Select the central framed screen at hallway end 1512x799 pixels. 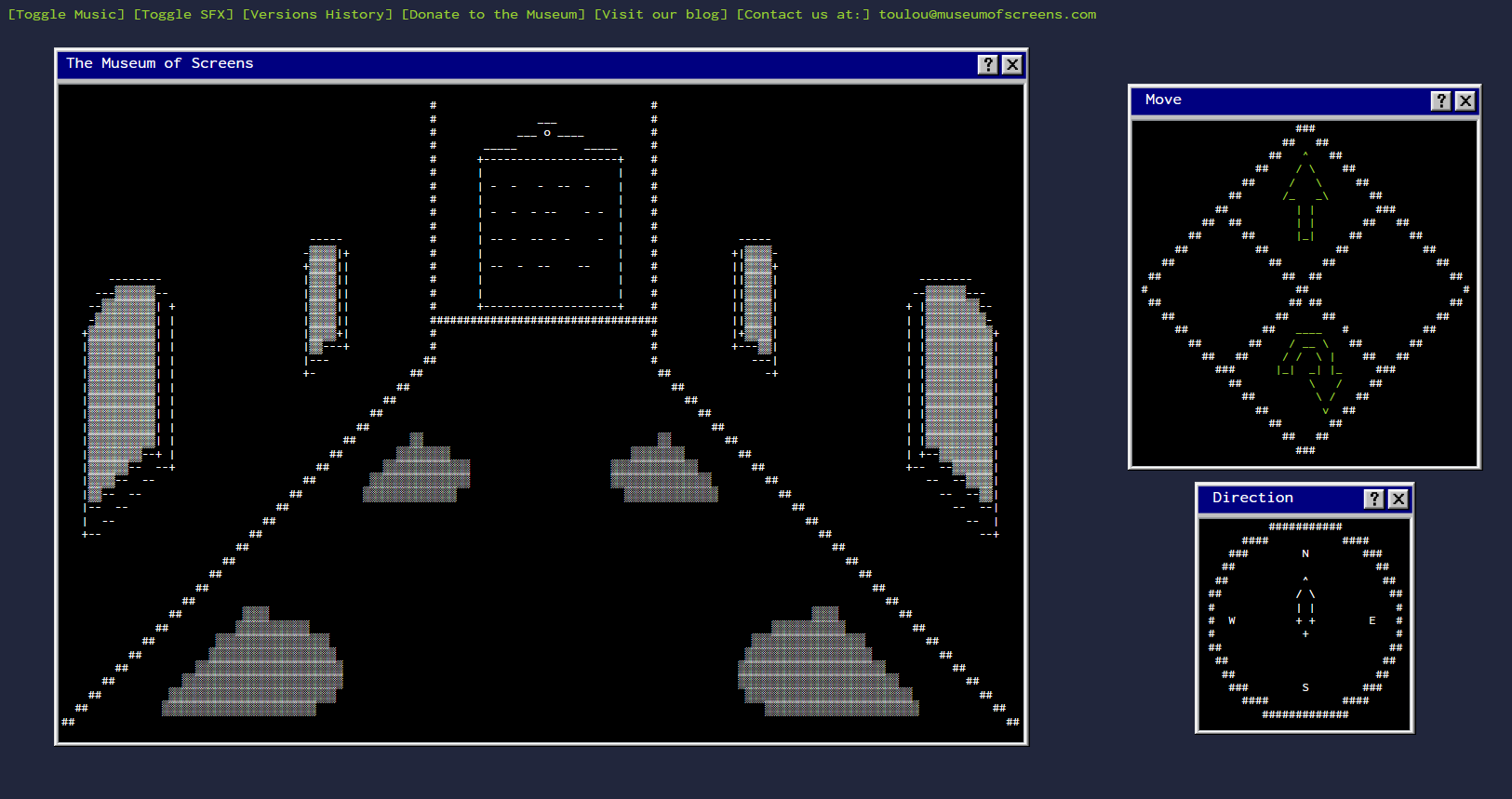[x=550, y=233]
